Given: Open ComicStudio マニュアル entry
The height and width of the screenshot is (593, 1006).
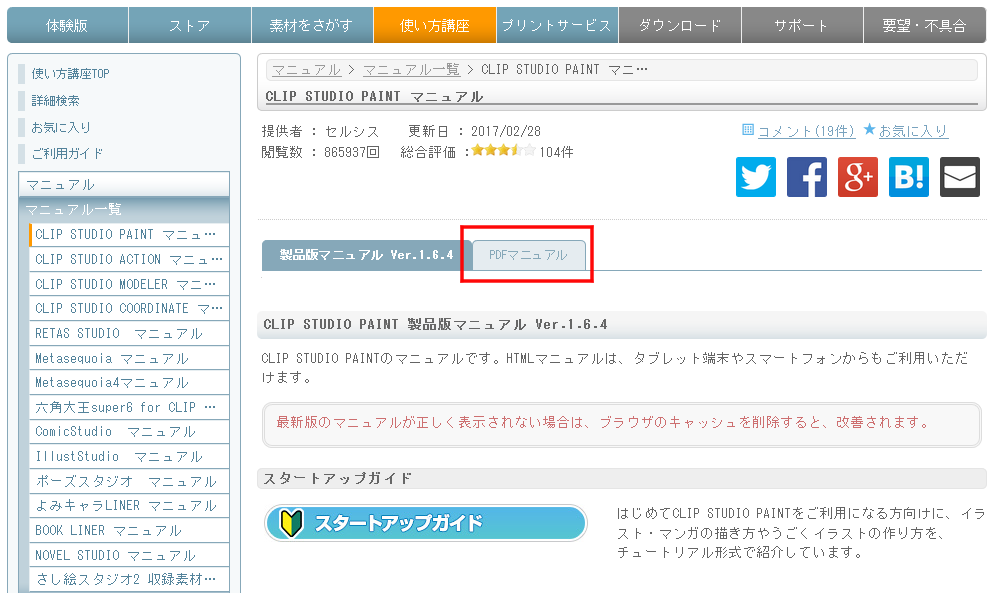Looking at the screenshot, I should coord(129,431).
